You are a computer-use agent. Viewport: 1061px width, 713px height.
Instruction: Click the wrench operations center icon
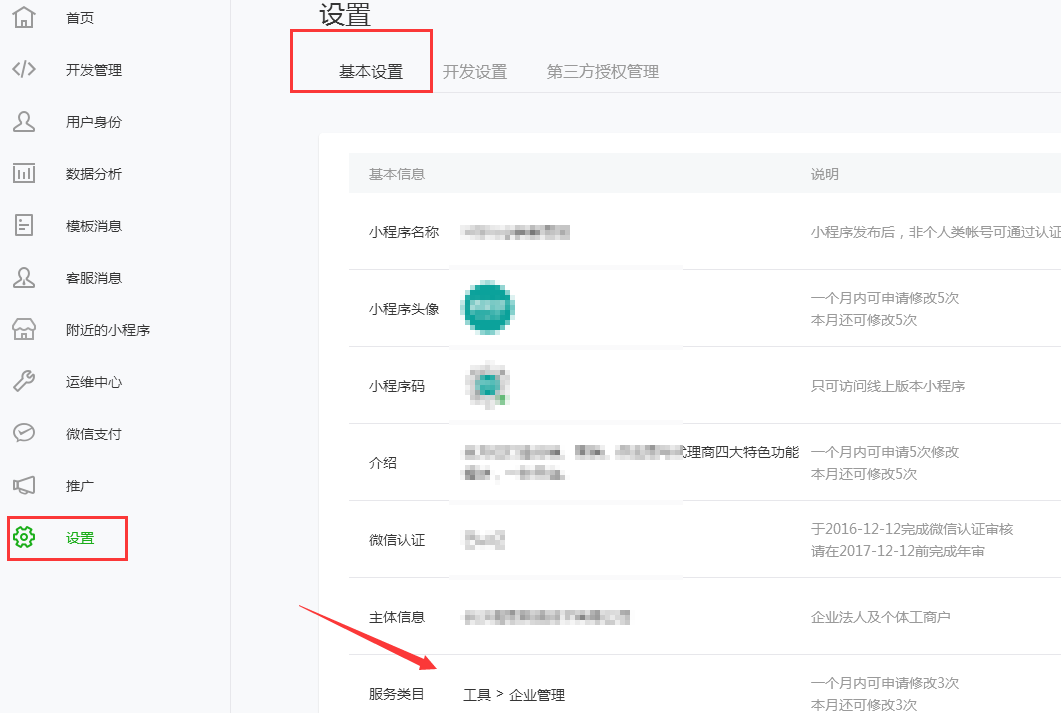(24, 382)
